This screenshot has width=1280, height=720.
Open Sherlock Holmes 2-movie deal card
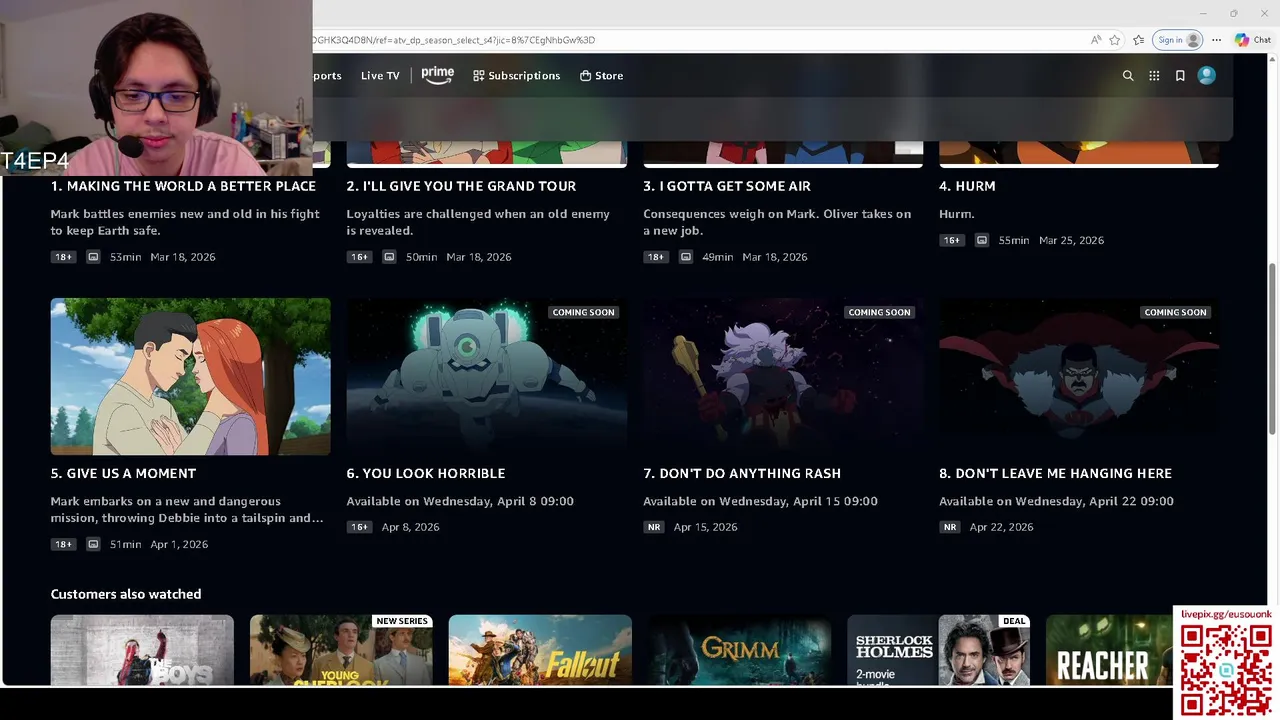[x=938, y=650]
